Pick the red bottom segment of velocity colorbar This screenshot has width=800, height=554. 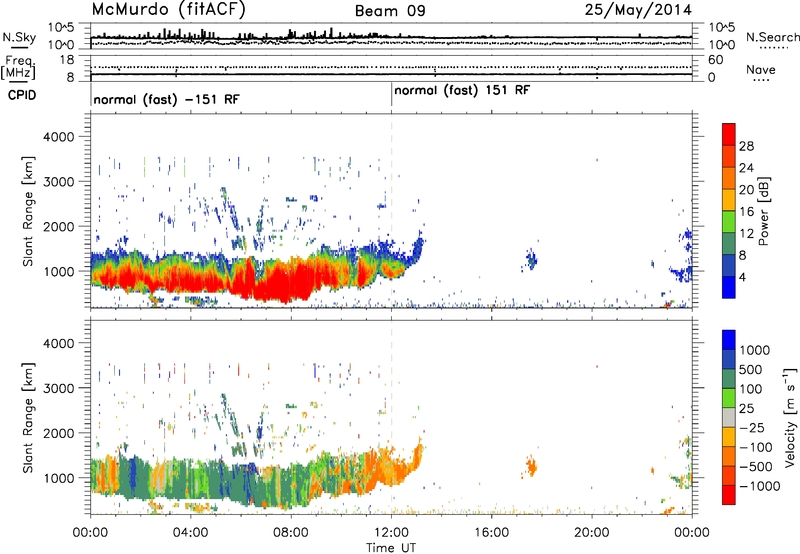729,495
